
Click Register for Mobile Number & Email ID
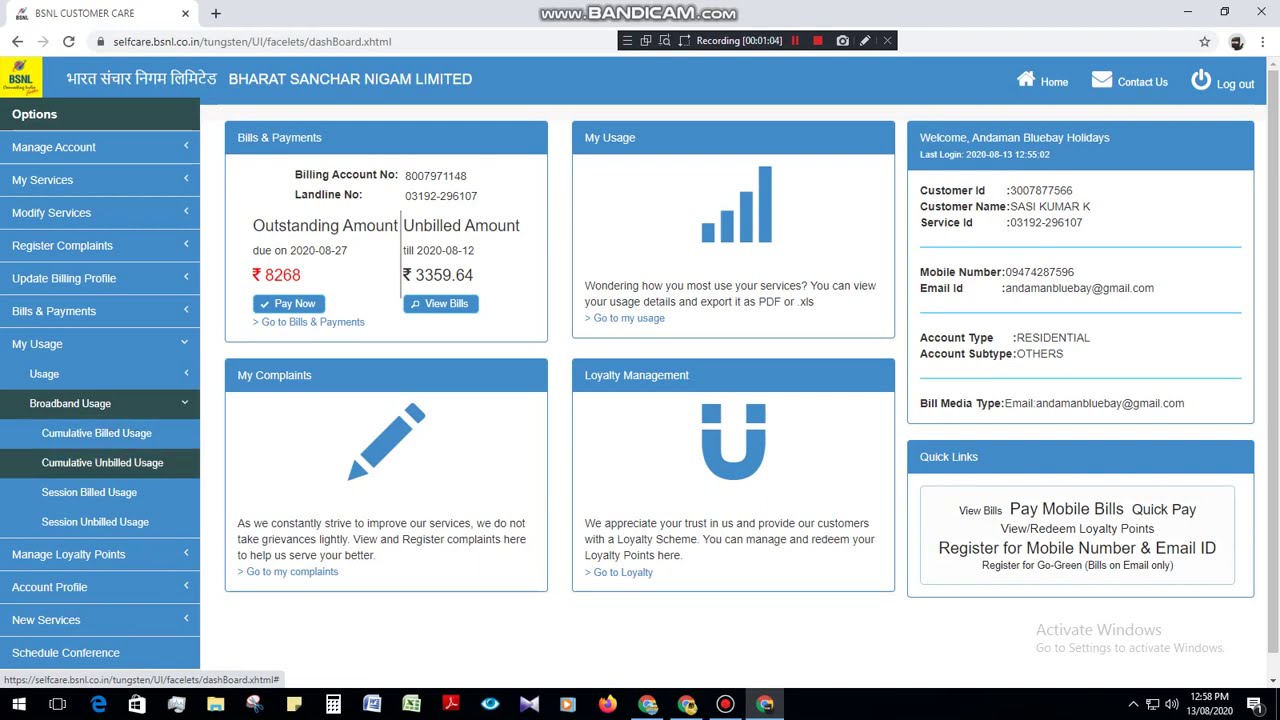click(1077, 548)
